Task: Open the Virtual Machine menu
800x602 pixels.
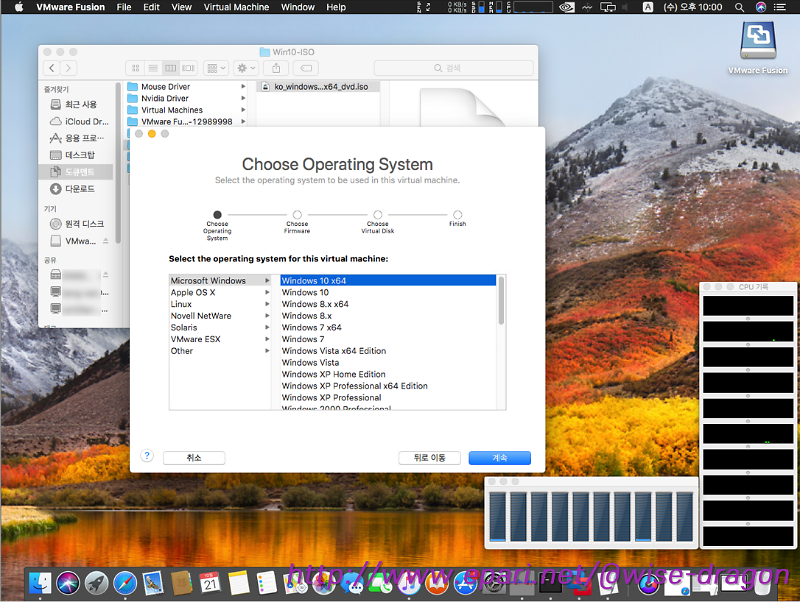Action: (x=236, y=7)
